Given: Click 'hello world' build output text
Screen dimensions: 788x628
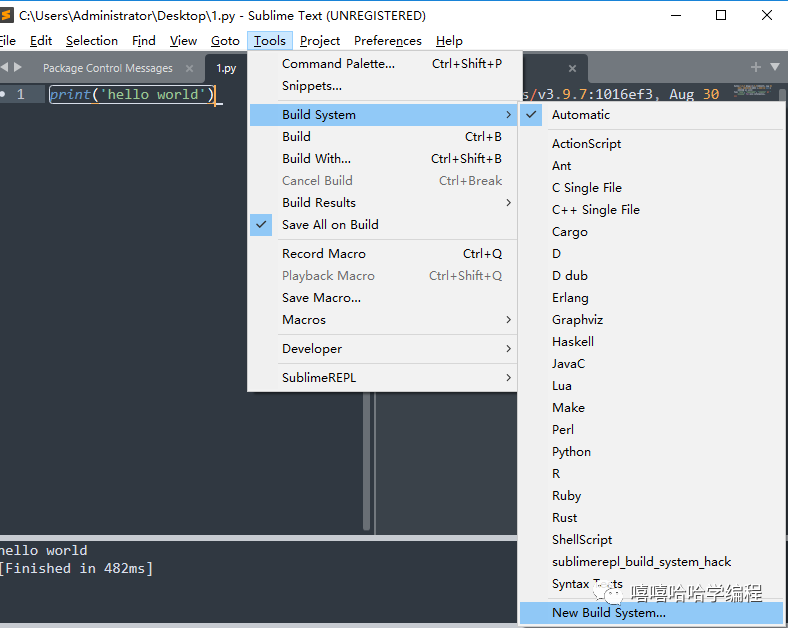Looking at the screenshot, I should click(43, 550).
